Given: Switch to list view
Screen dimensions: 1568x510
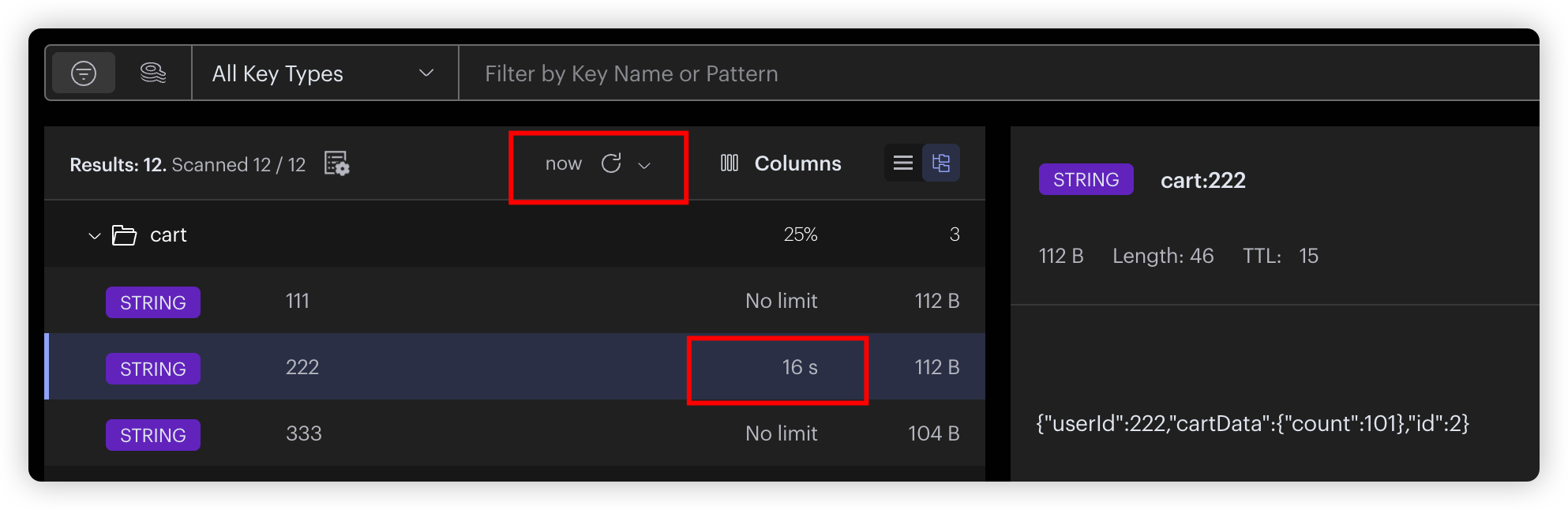Looking at the screenshot, I should click(903, 163).
